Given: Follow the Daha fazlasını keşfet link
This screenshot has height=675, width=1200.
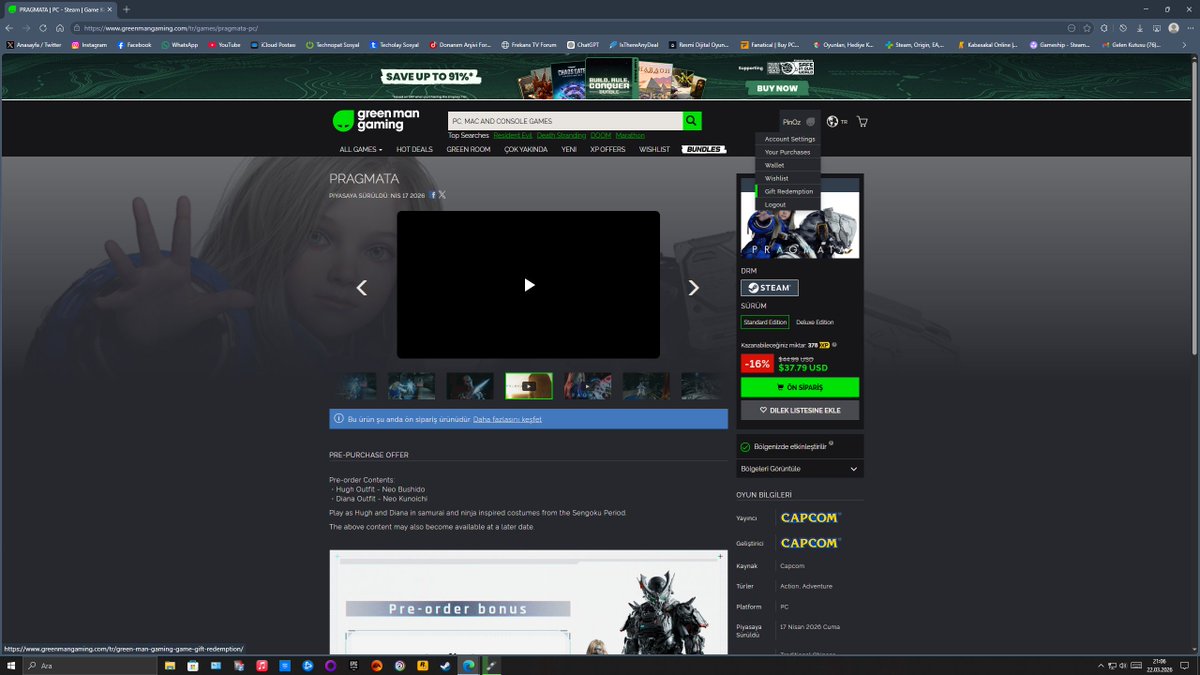Looking at the screenshot, I should (507, 419).
